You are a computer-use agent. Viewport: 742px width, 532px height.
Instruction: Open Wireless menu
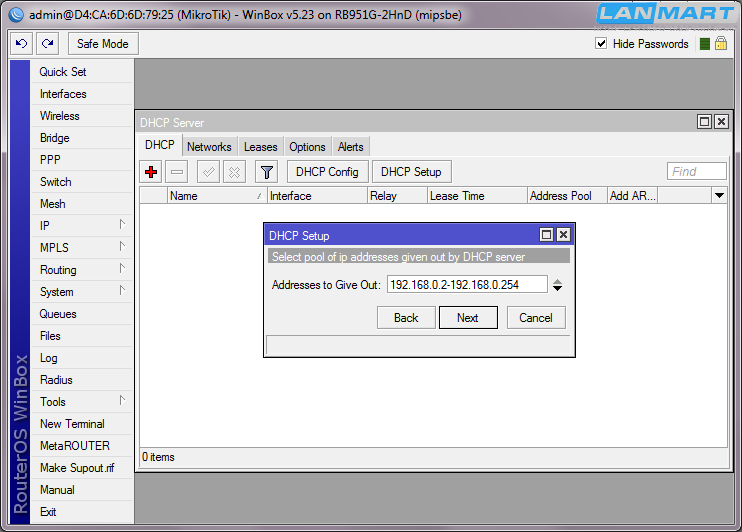[81, 116]
